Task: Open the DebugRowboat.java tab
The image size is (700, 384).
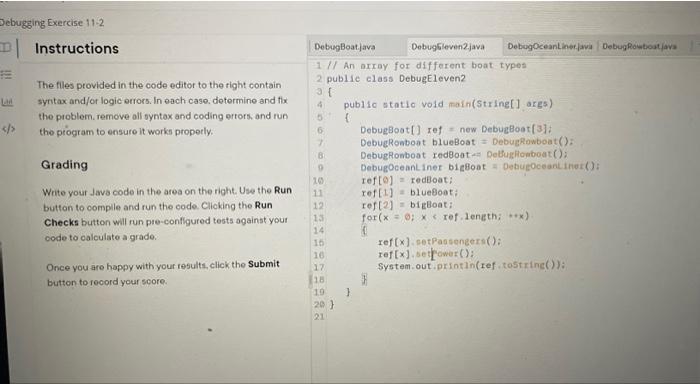Action: (x=639, y=46)
